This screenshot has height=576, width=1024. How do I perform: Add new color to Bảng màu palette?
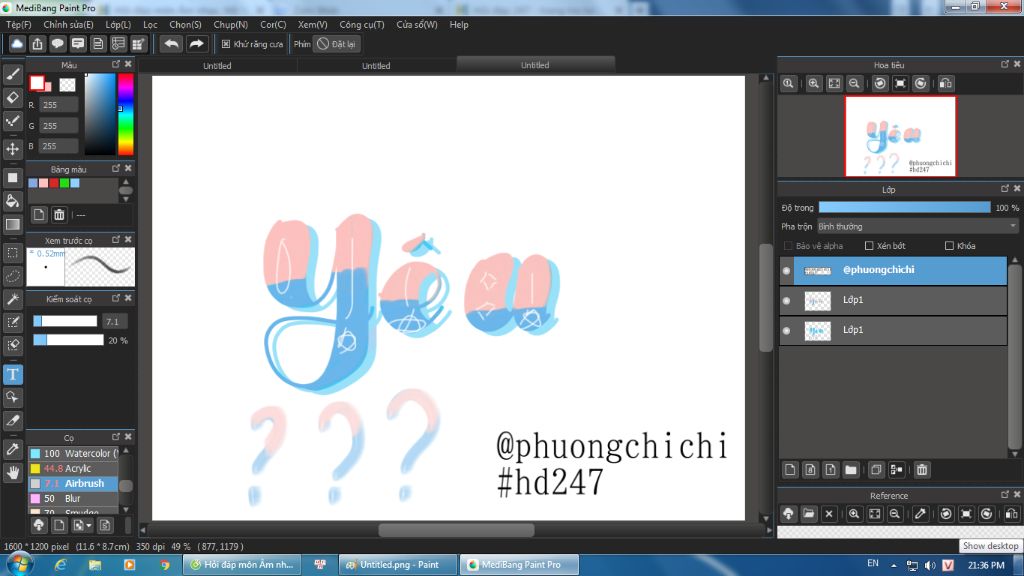point(39,215)
